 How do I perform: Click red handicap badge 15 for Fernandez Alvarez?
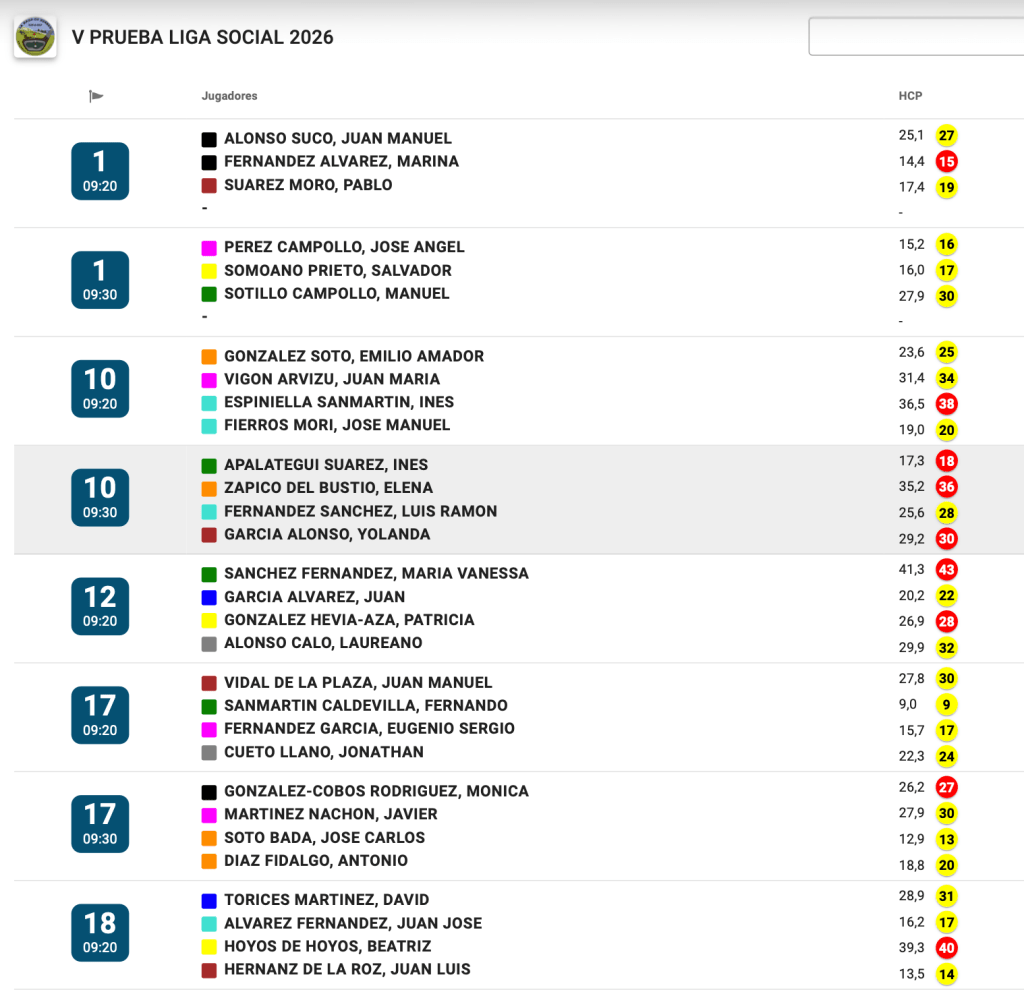(946, 161)
